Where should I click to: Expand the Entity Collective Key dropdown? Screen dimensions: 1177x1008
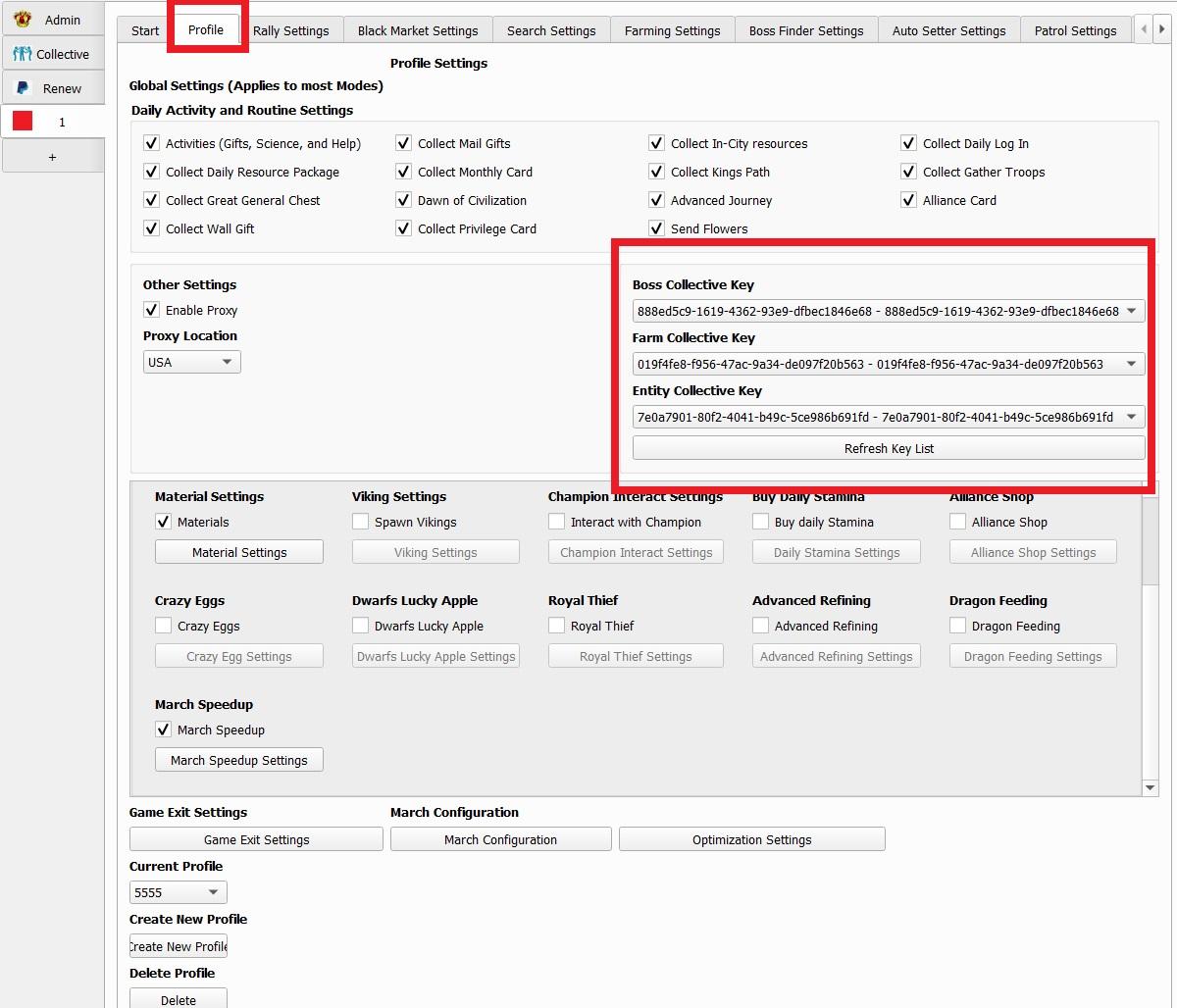pyautogui.click(x=888, y=417)
